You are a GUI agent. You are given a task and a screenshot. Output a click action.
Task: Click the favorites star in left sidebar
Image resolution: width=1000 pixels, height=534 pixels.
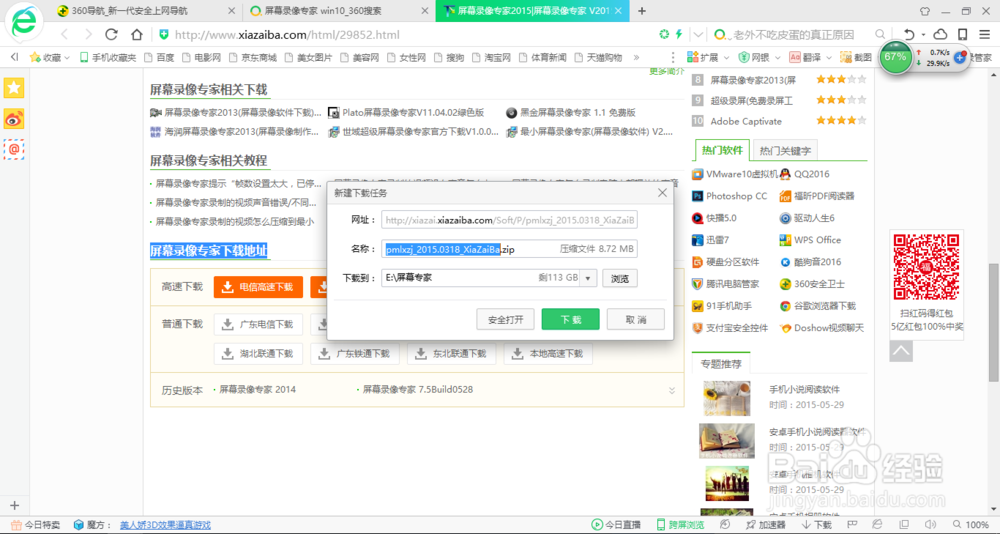14,88
